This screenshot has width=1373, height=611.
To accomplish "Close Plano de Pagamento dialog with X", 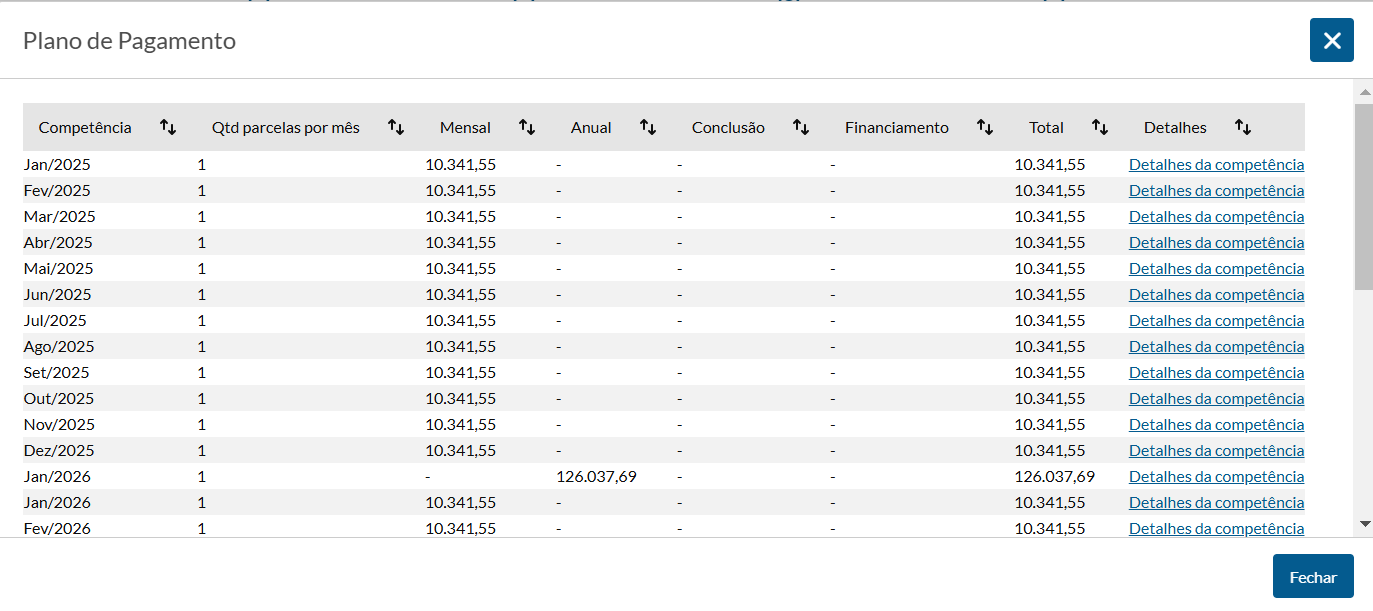I will tap(1331, 40).
